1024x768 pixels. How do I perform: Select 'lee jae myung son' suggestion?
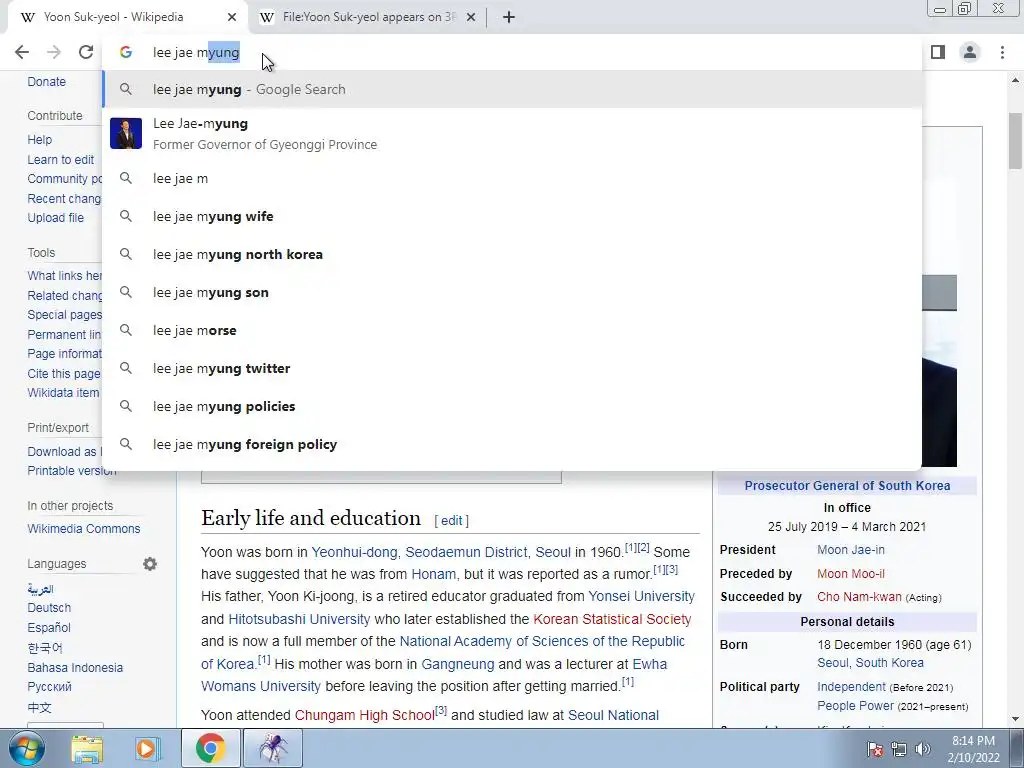point(512,293)
